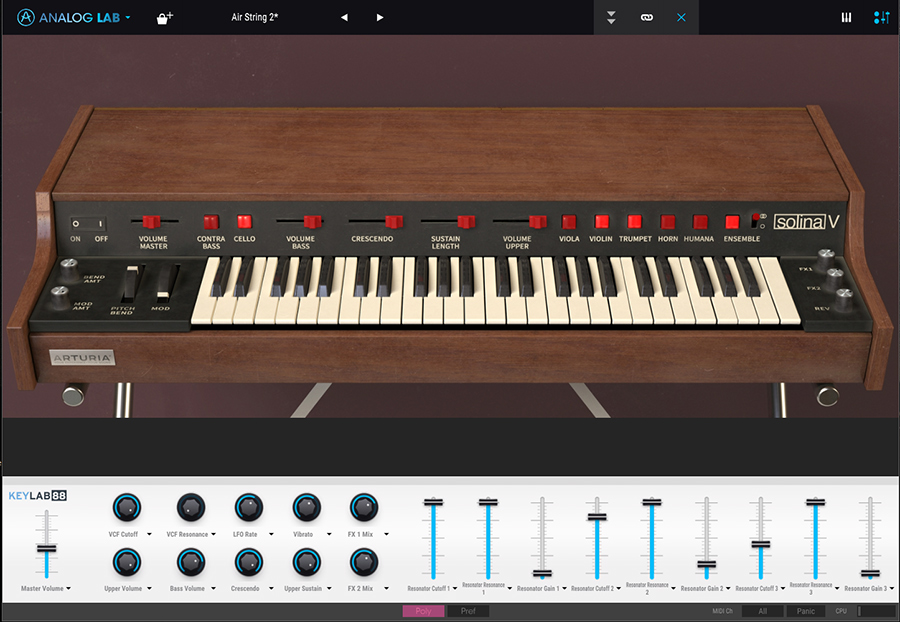Toggle the Horn red button
The image size is (900, 622).
pos(668,222)
